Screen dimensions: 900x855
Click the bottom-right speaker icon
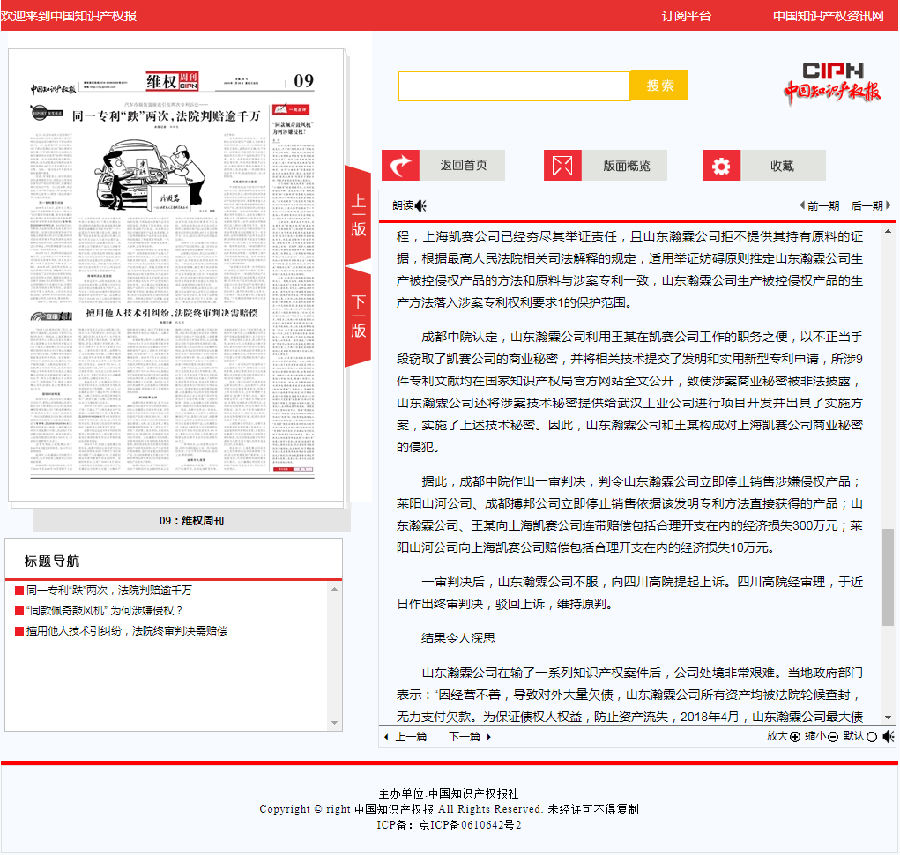pos(887,737)
